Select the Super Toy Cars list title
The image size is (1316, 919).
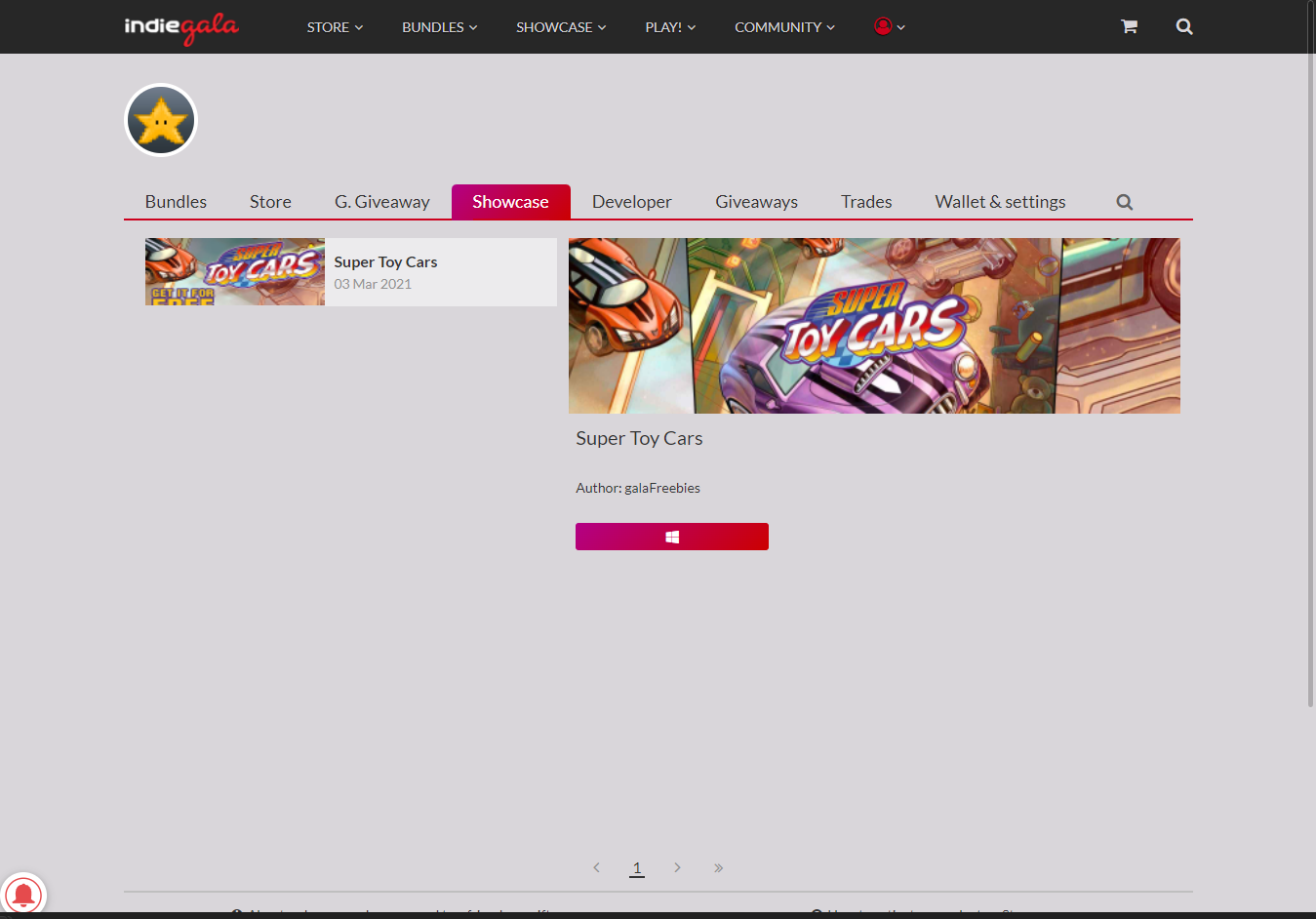click(x=385, y=262)
